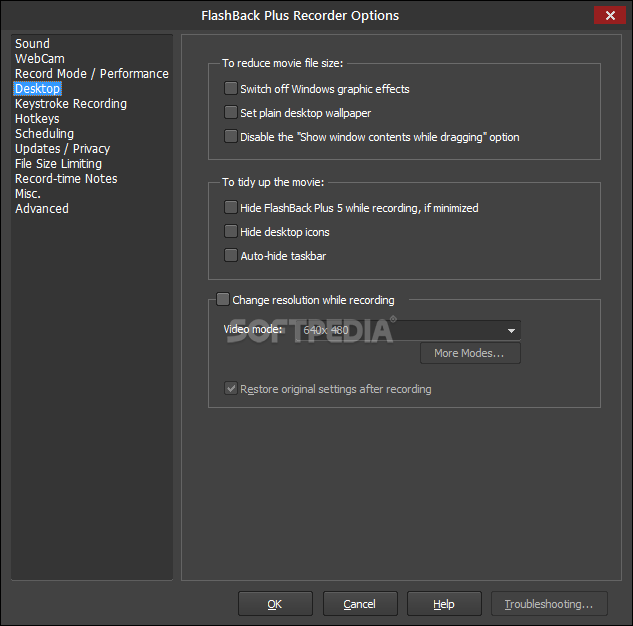Select File Size Limiting category

tap(58, 163)
